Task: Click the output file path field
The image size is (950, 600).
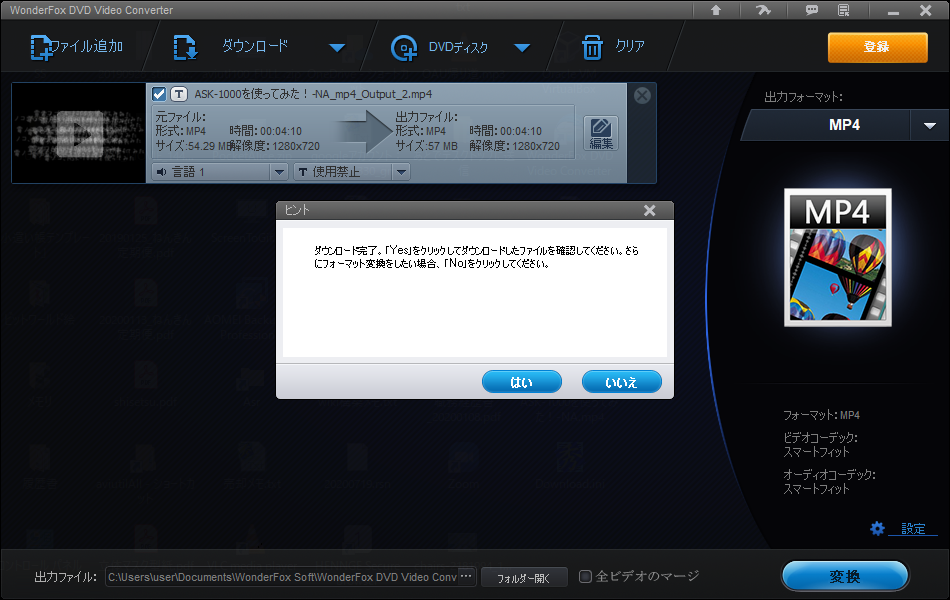Action: pos(282,577)
